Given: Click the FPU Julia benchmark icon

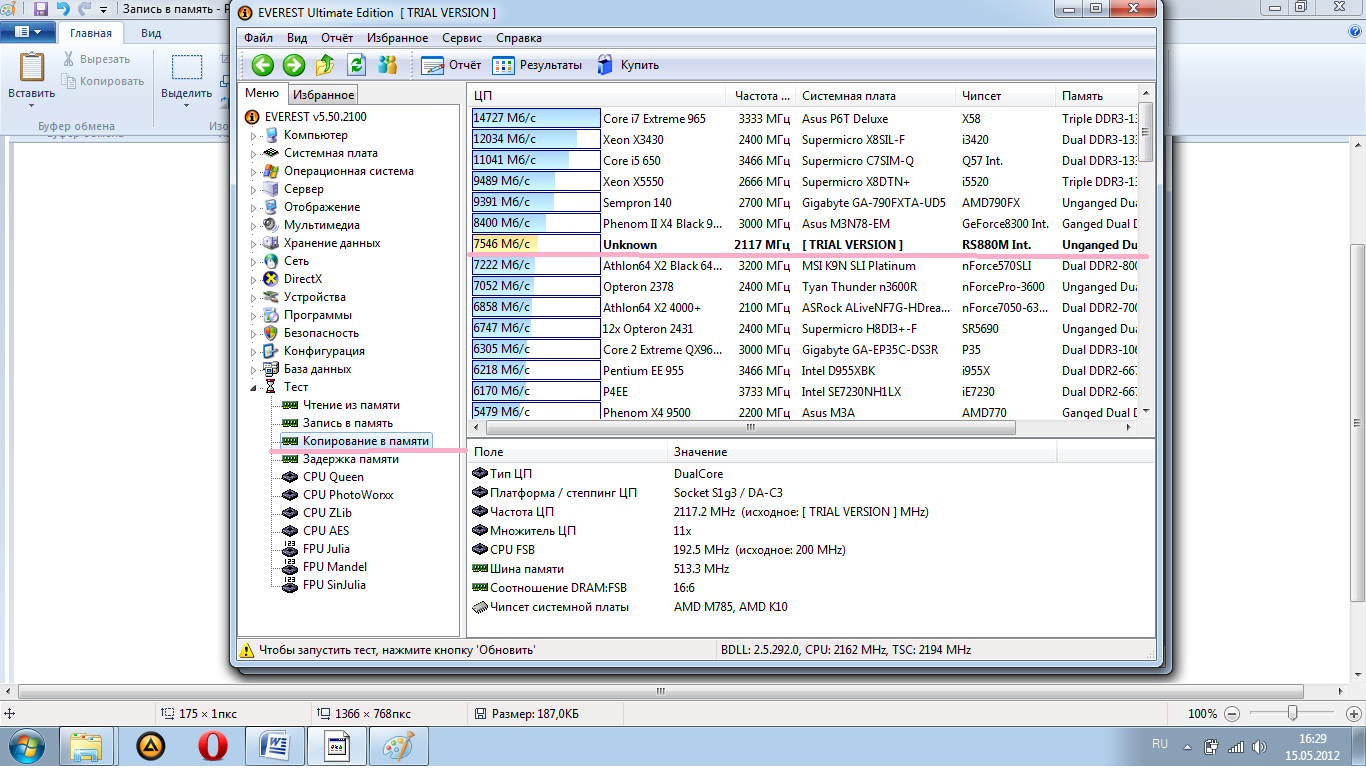Looking at the screenshot, I should [291, 549].
